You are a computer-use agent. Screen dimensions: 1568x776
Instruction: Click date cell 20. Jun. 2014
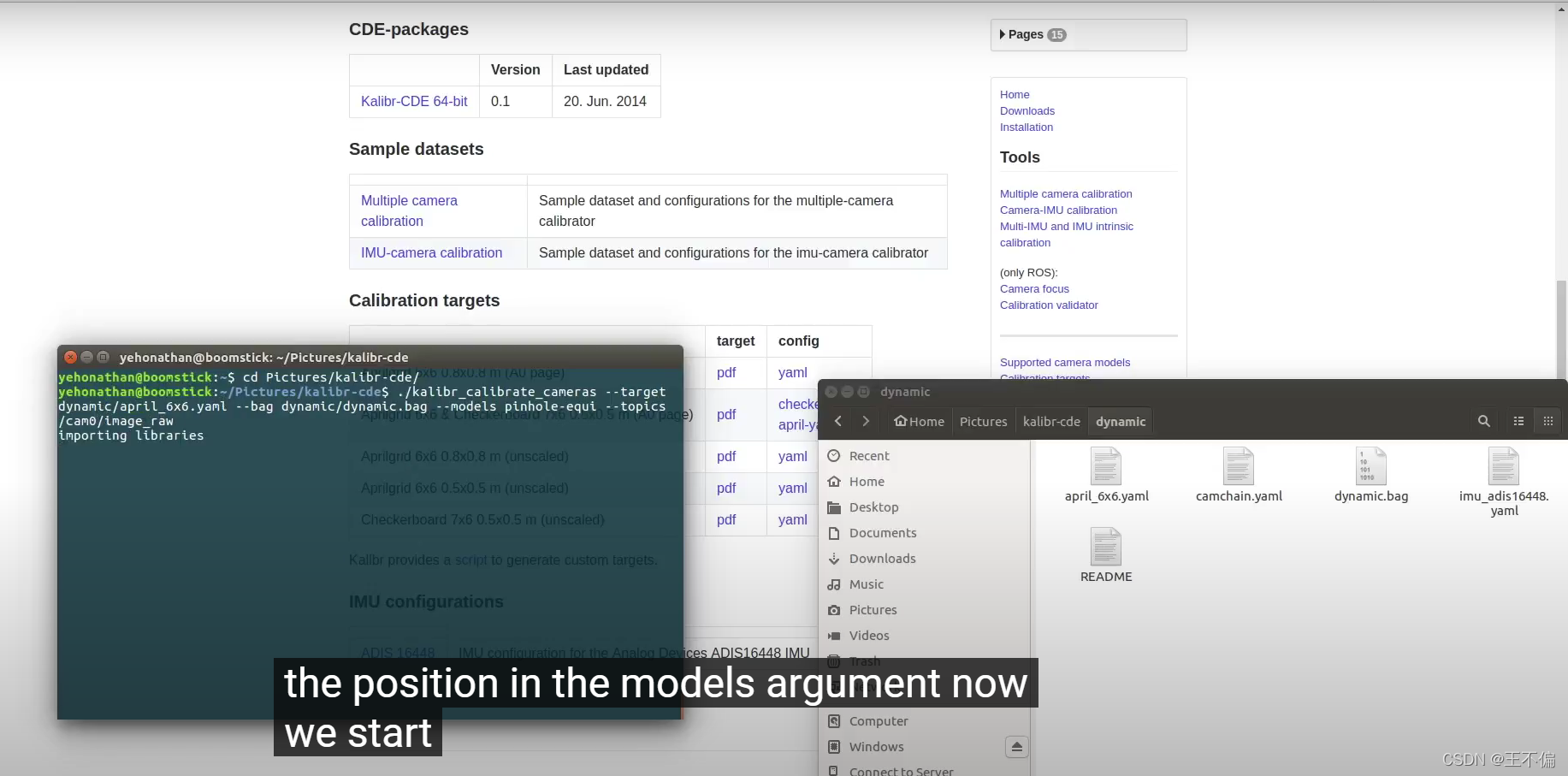[x=606, y=101]
